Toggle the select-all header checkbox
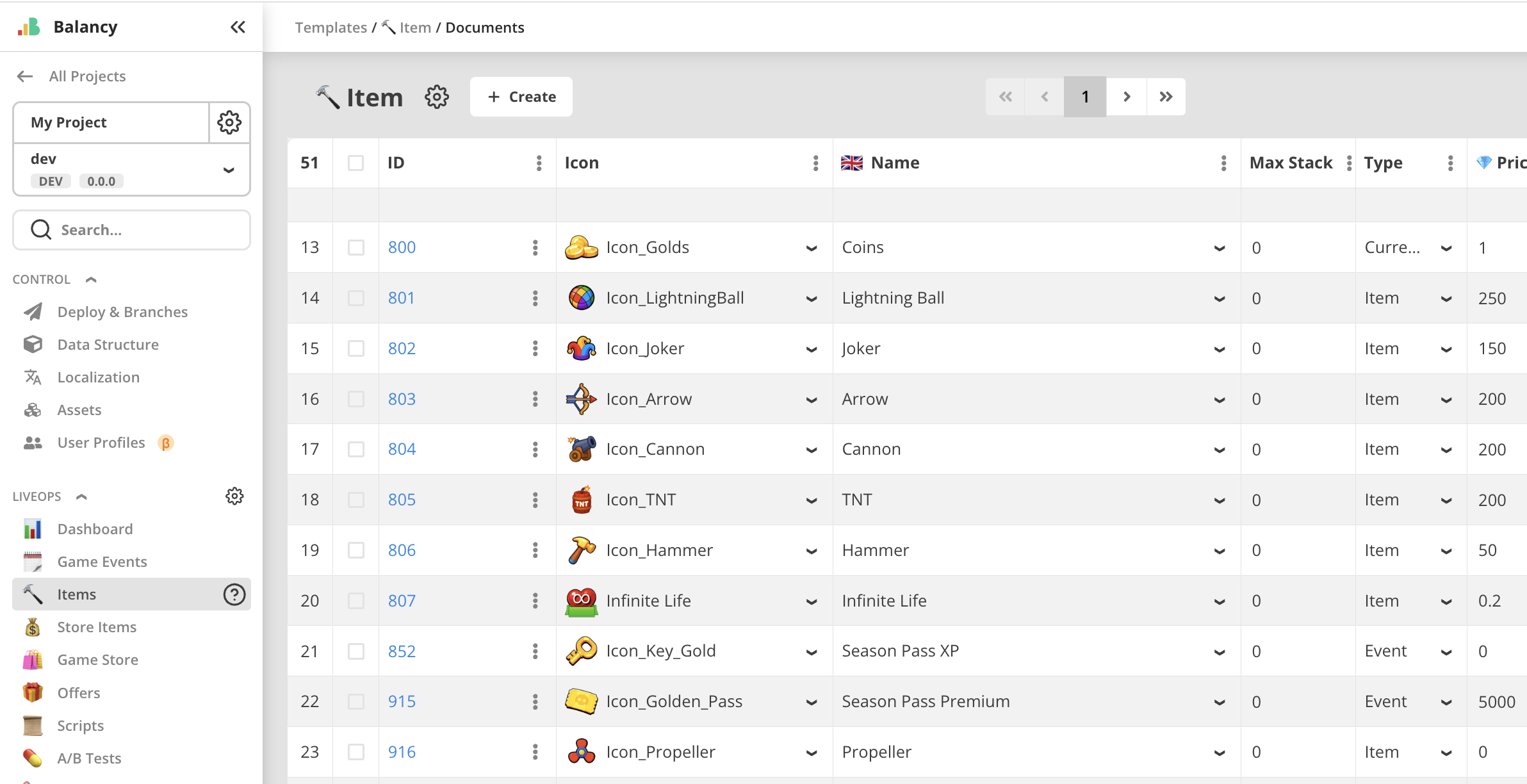 (356, 163)
